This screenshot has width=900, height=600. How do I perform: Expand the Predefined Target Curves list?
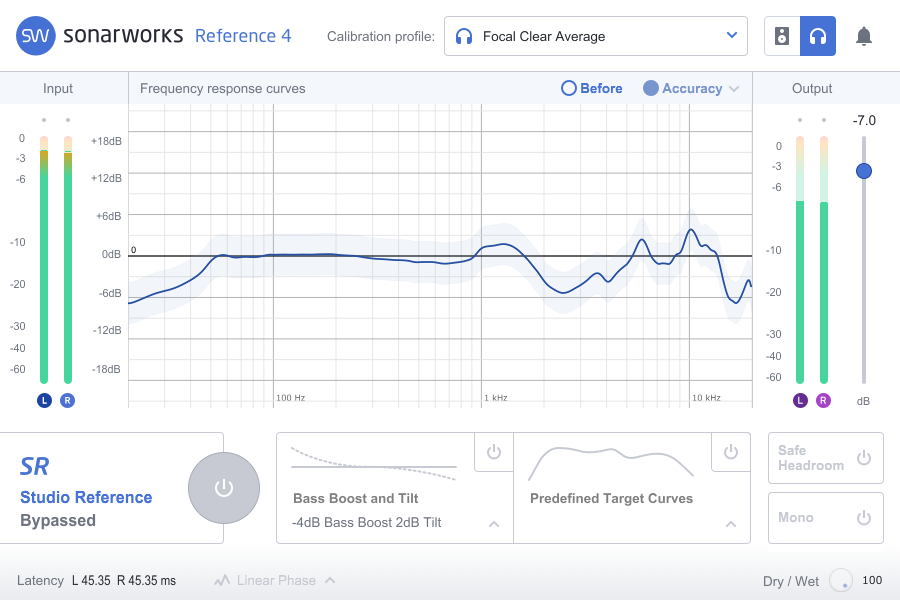click(x=730, y=523)
